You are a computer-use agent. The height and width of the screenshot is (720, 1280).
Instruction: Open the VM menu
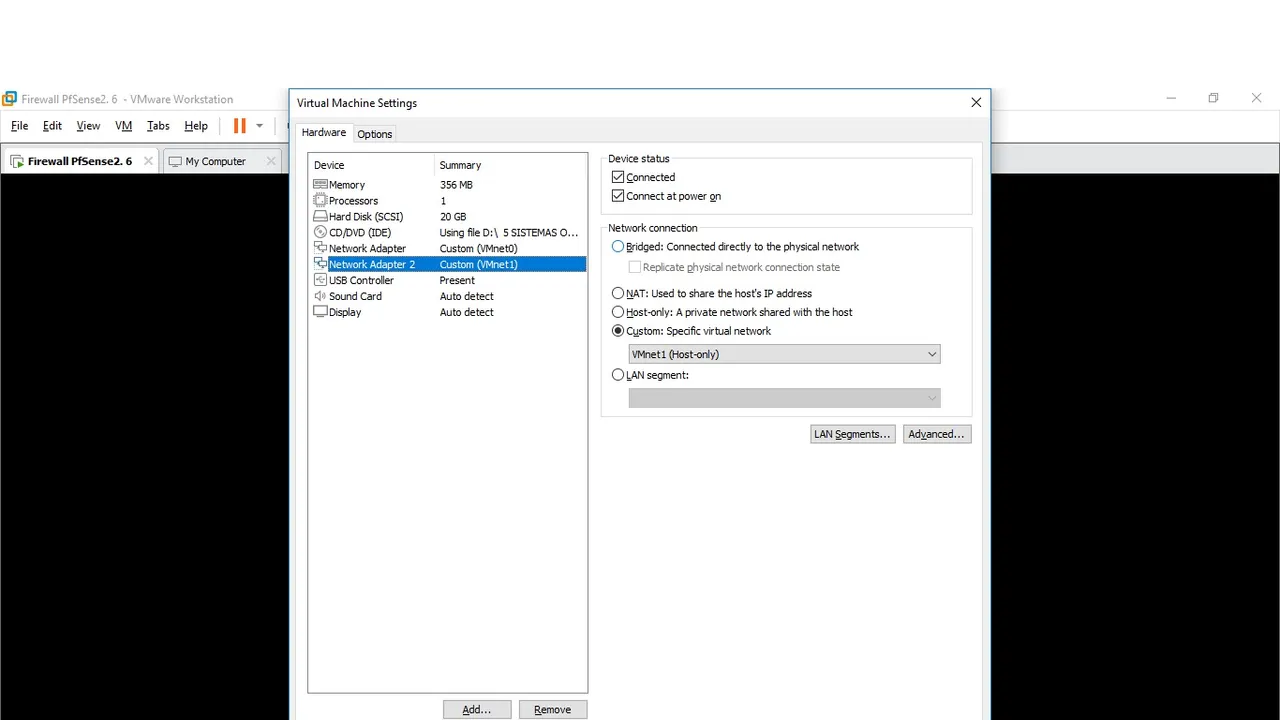(x=124, y=126)
